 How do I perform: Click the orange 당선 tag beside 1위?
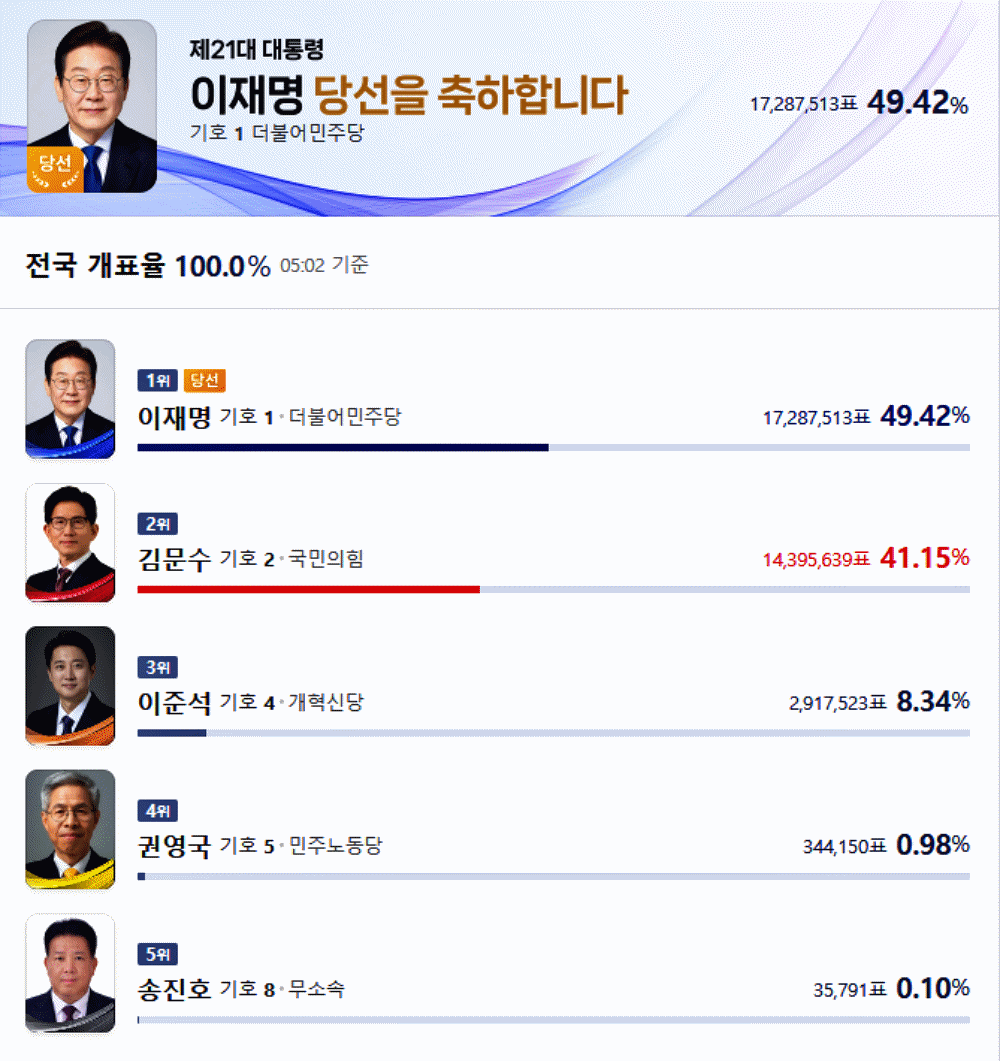(x=204, y=380)
